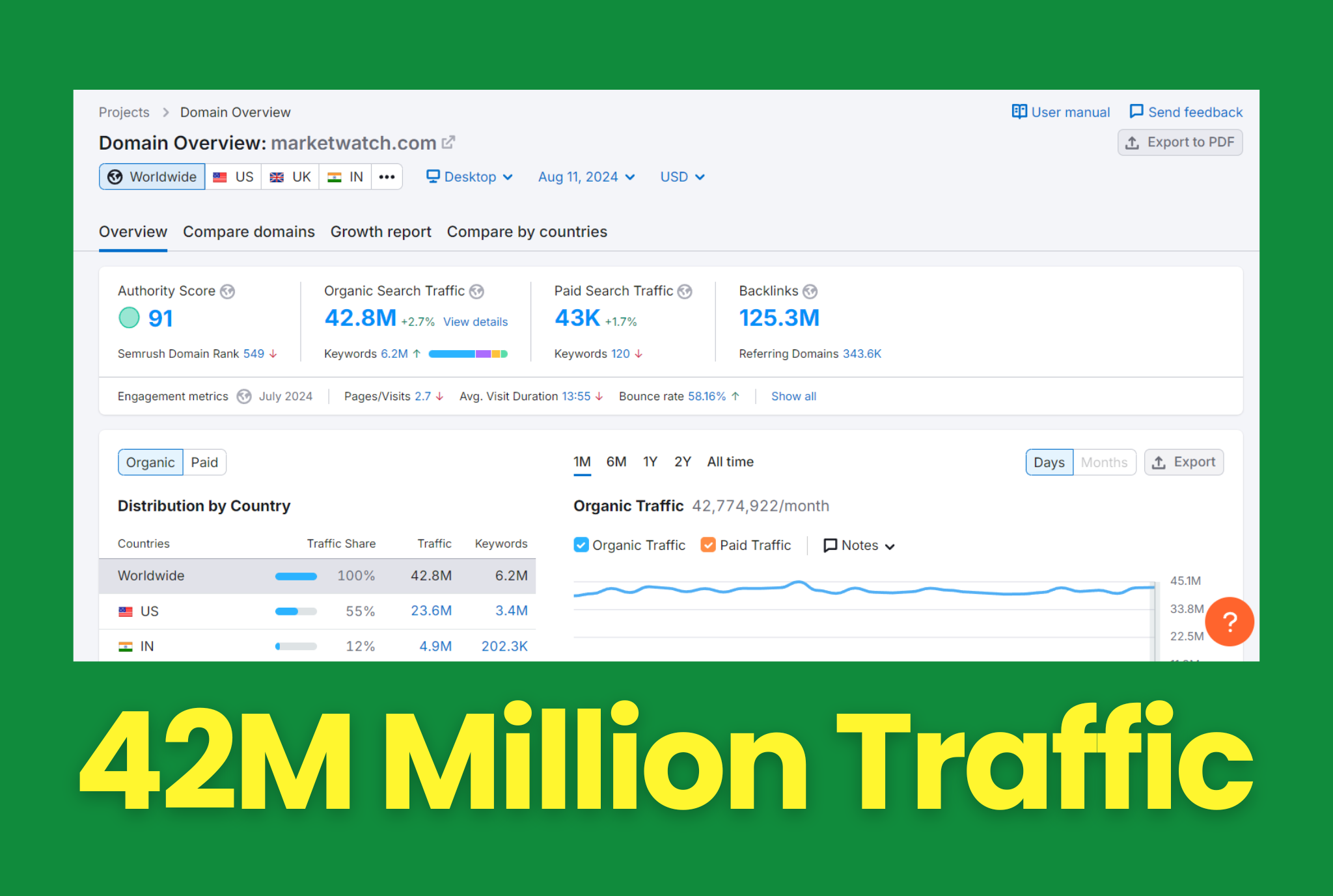Click the Notes speech bubble icon

(x=830, y=545)
